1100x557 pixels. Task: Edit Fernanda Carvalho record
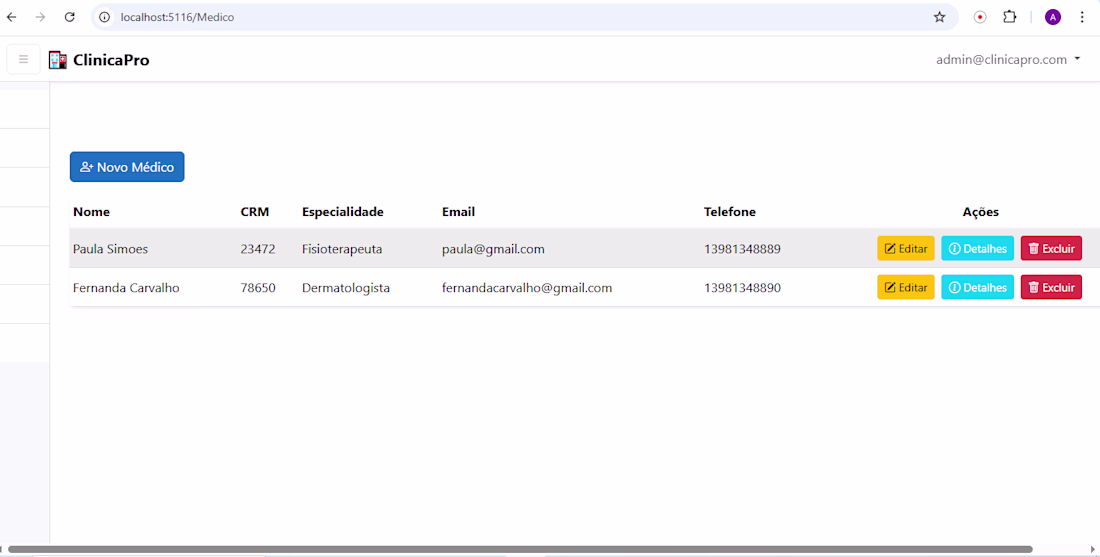(906, 287)
